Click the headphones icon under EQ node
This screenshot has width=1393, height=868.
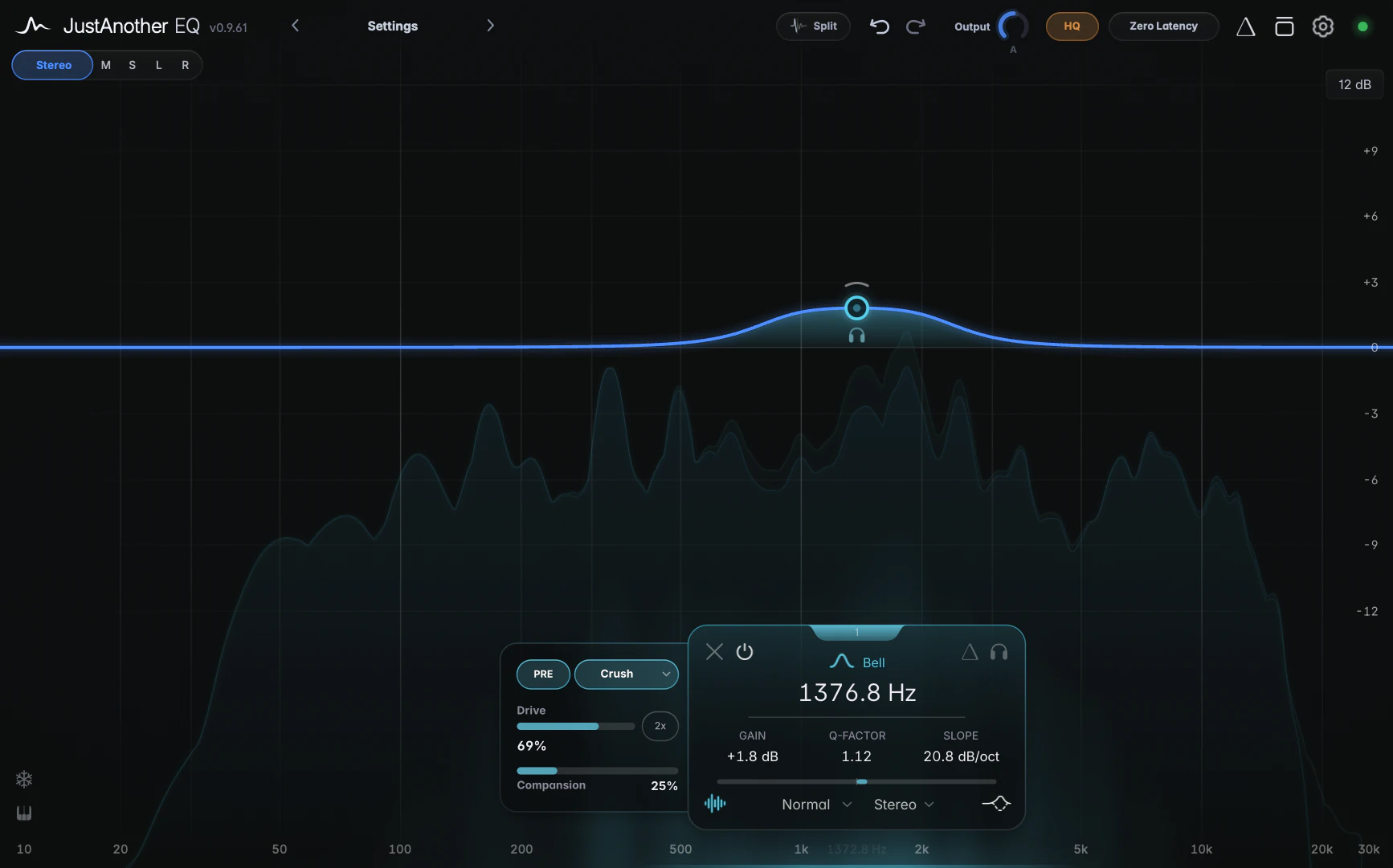click(857, 336)
